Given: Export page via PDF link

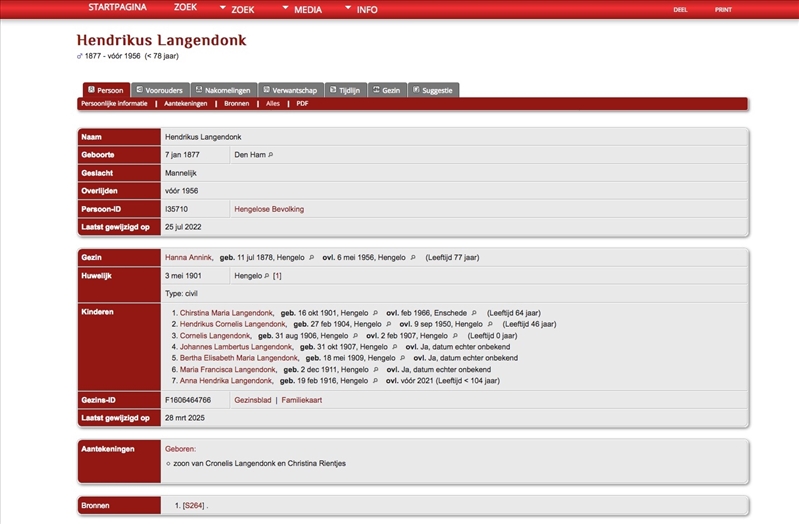Looking at the screenshot, I should coord(302,103).
